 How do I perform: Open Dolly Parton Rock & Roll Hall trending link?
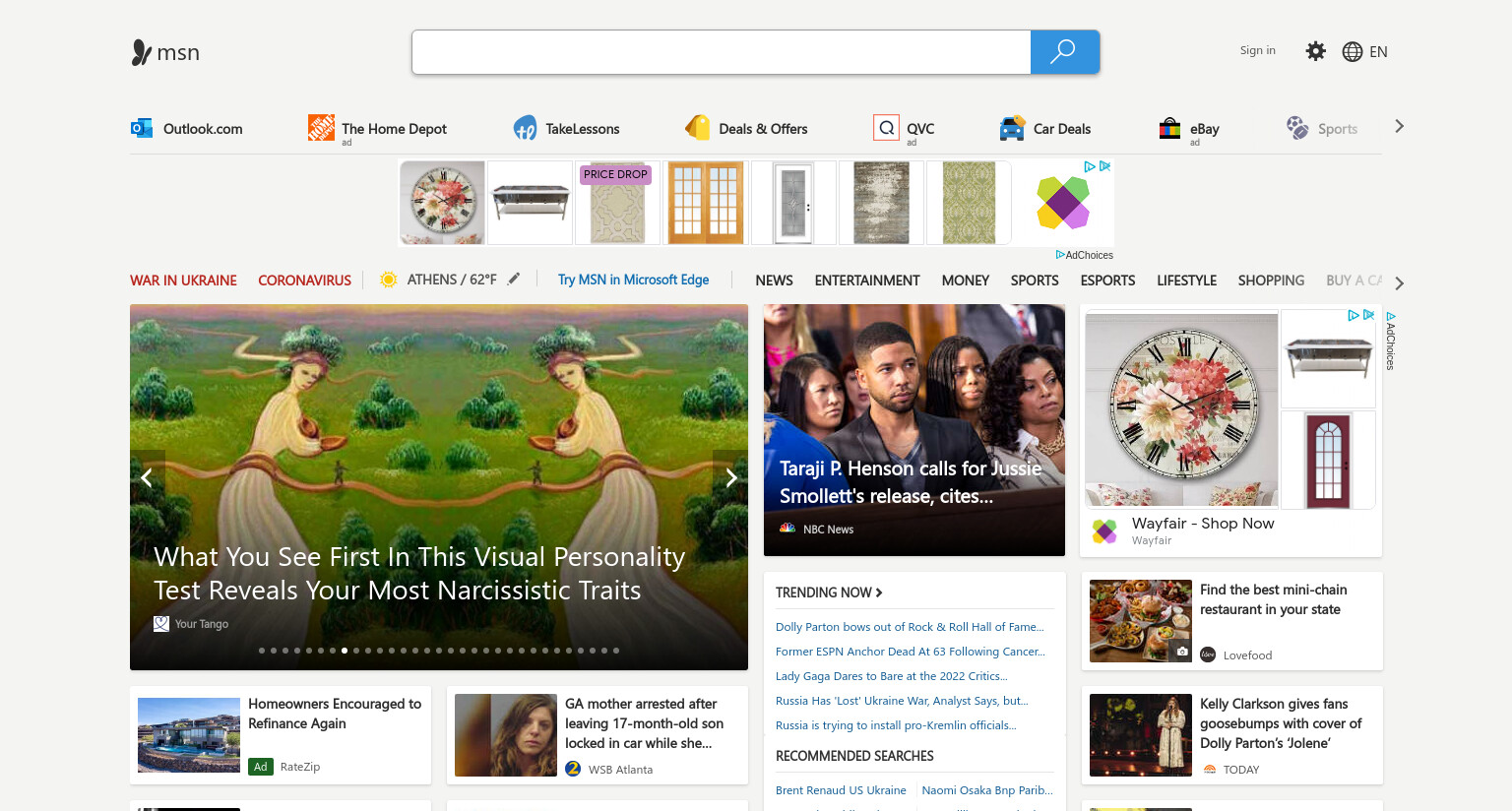pos(910,627)
